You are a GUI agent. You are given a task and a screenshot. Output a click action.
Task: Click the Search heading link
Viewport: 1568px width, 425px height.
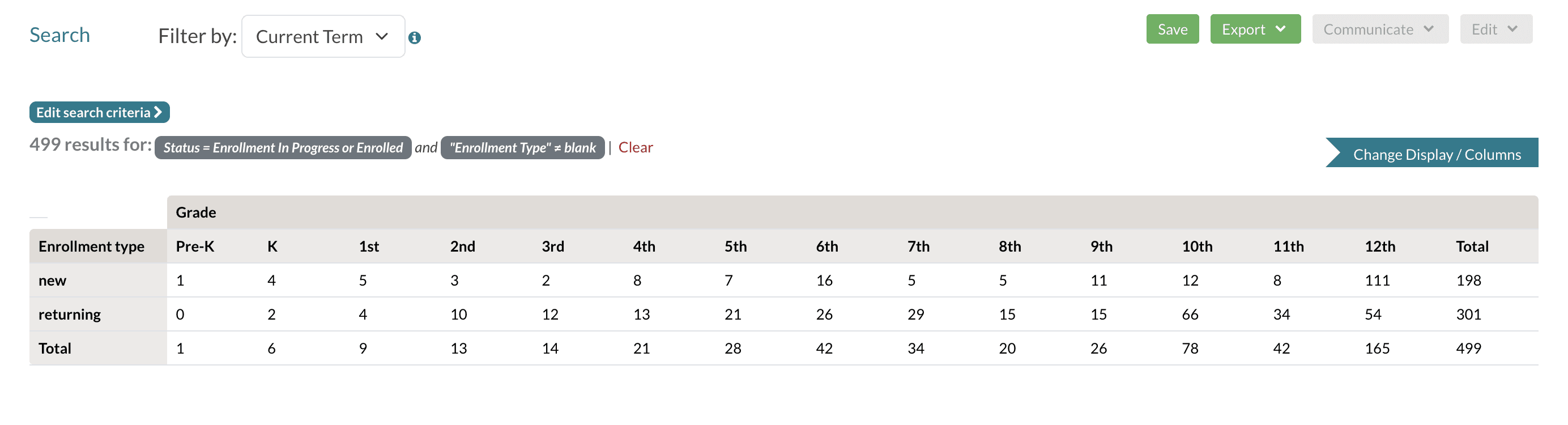click(59, 35)
